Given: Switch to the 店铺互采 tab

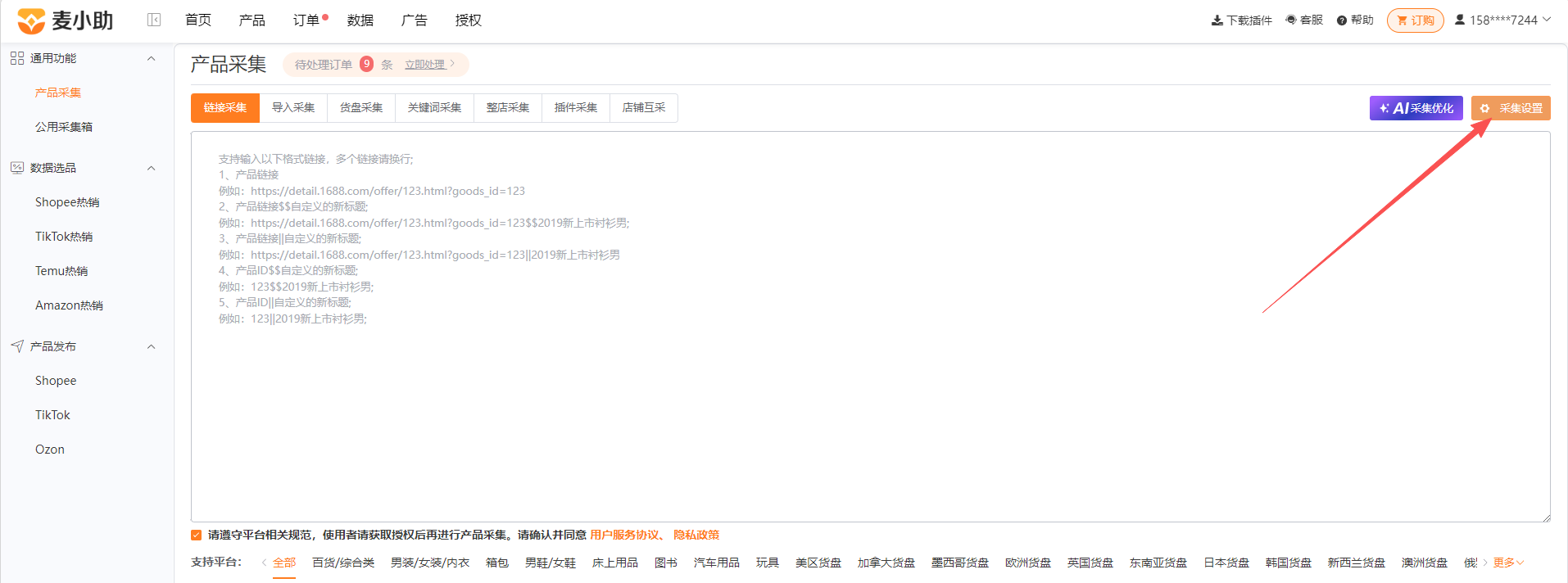Looking at the screenshot, I should click(x=644, y=108).
